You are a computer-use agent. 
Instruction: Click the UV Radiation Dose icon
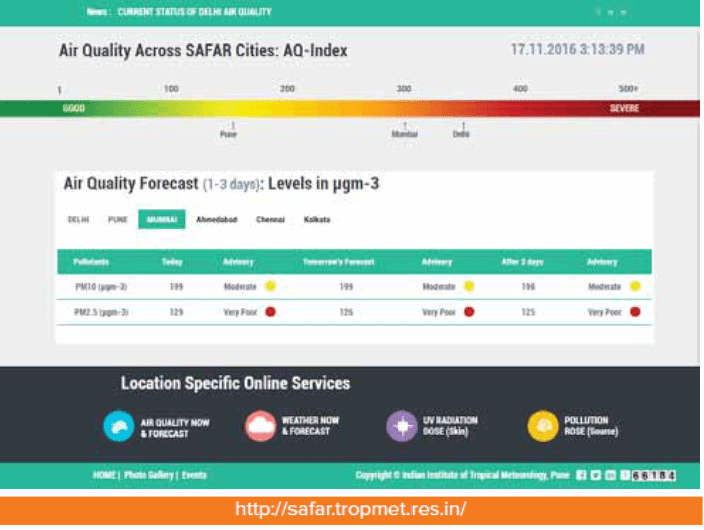tap(401, 427)
